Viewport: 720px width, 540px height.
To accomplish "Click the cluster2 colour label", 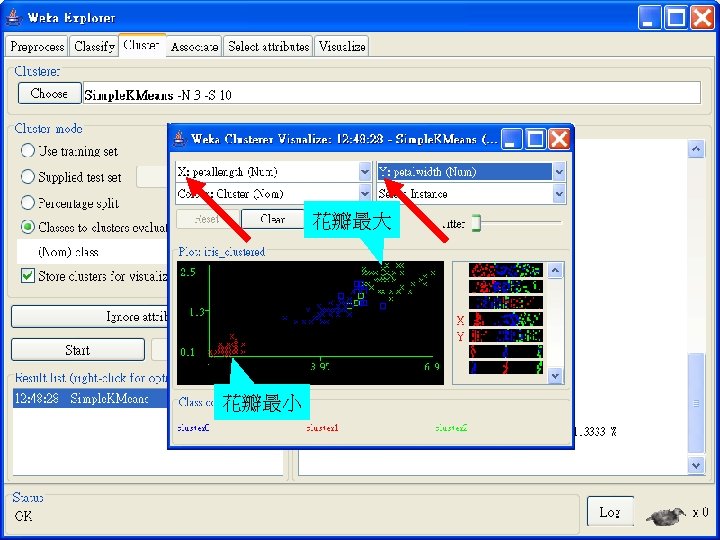I will click(451, 428).
